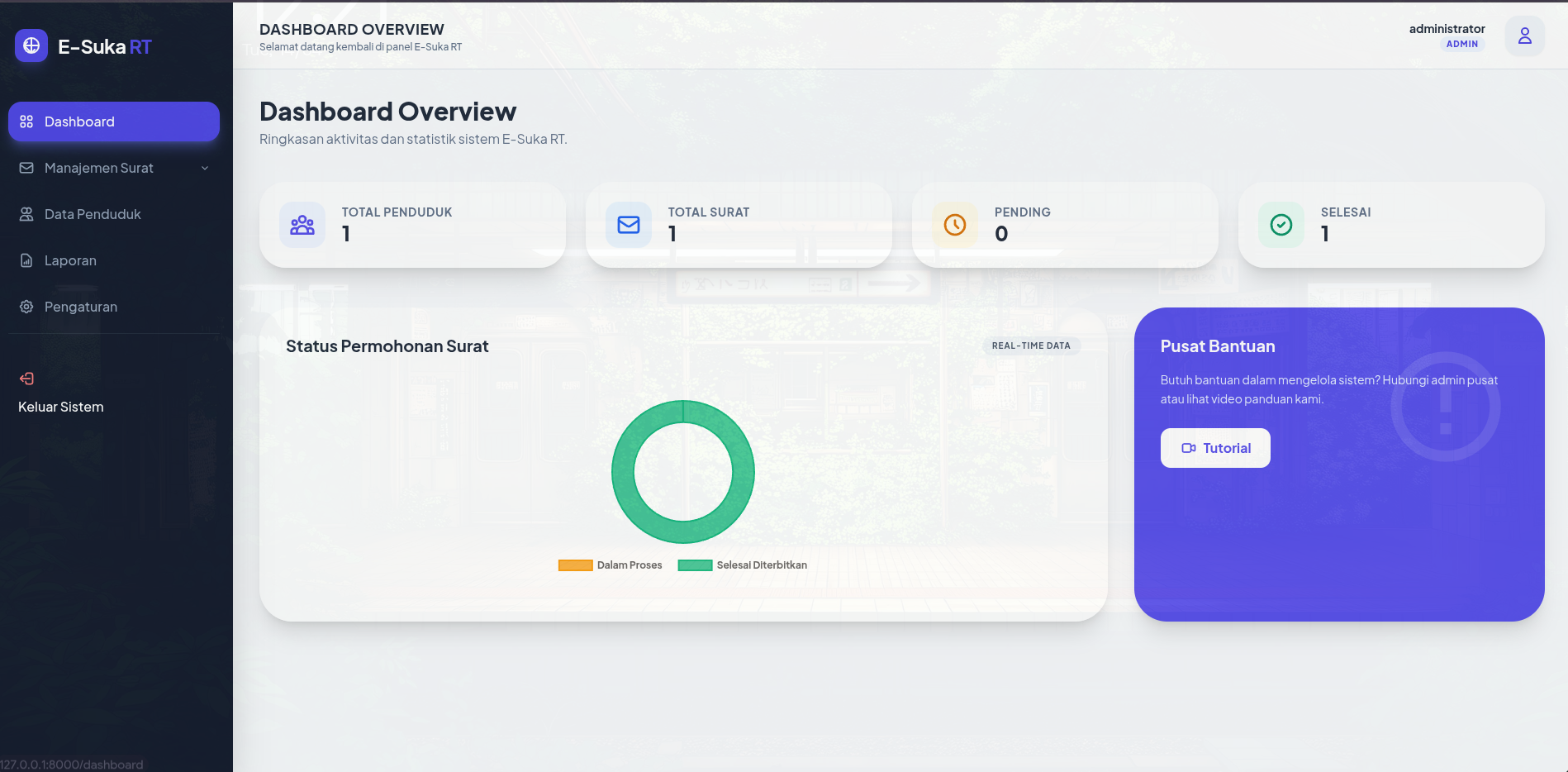Image resolution: width=1568 pixels, height=772 pixels.
Task: Click the Total Penduduk people icon
Action: [x=302, y=224]
